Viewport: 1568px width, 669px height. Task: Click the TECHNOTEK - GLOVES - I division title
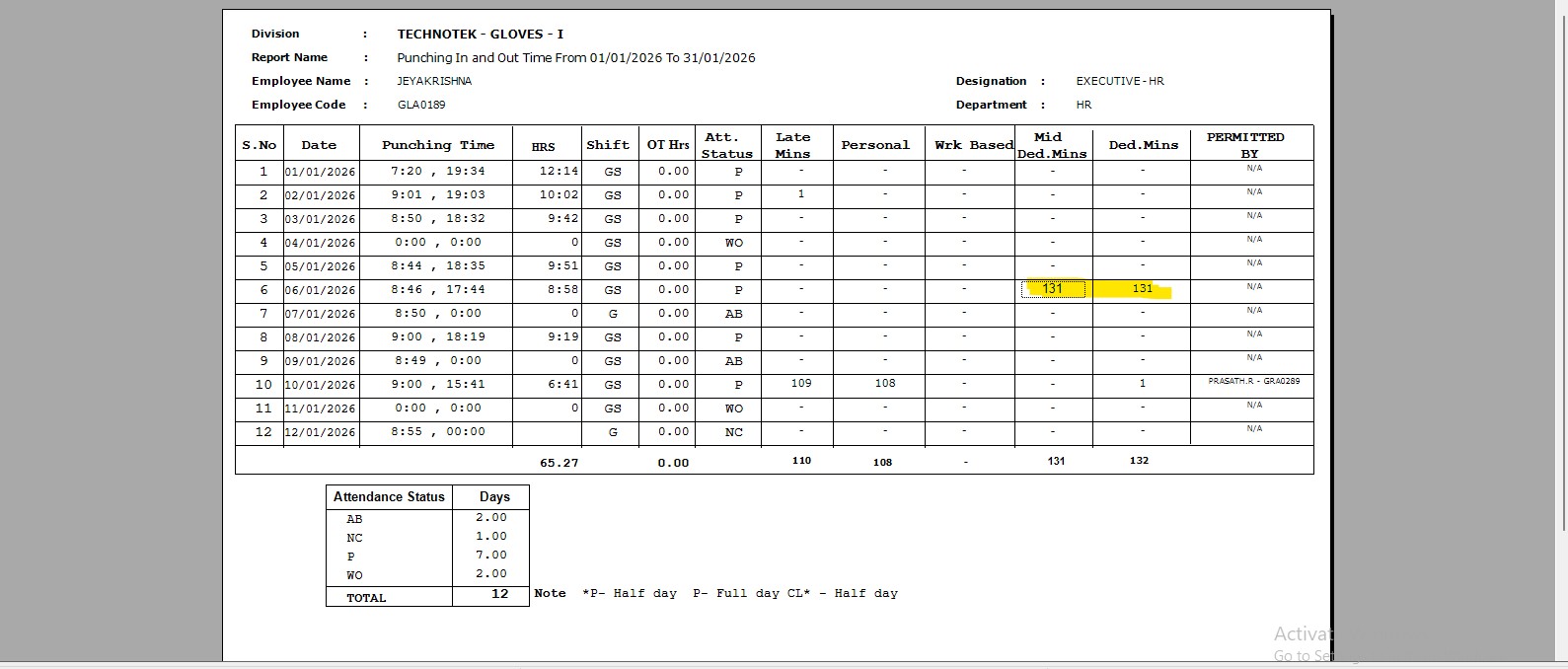tap(480, 34)
